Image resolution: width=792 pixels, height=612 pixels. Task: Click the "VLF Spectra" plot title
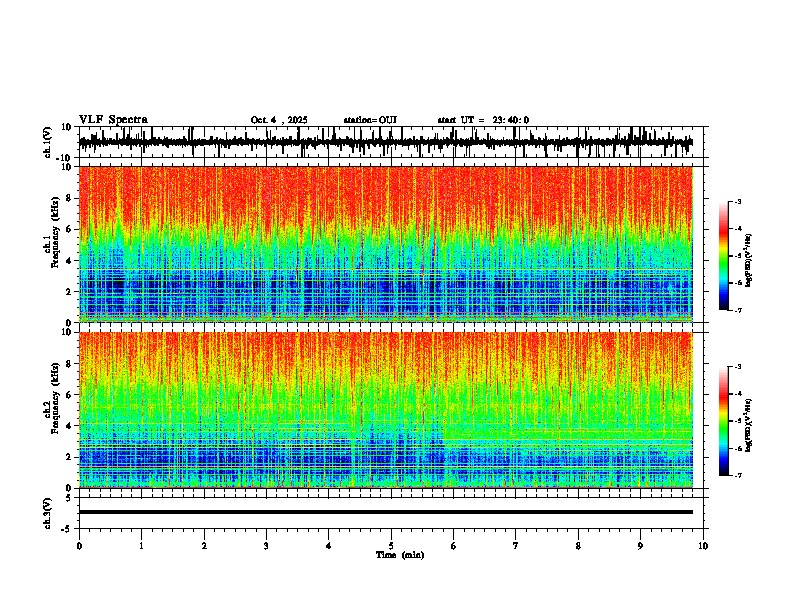tap(113, 119)
